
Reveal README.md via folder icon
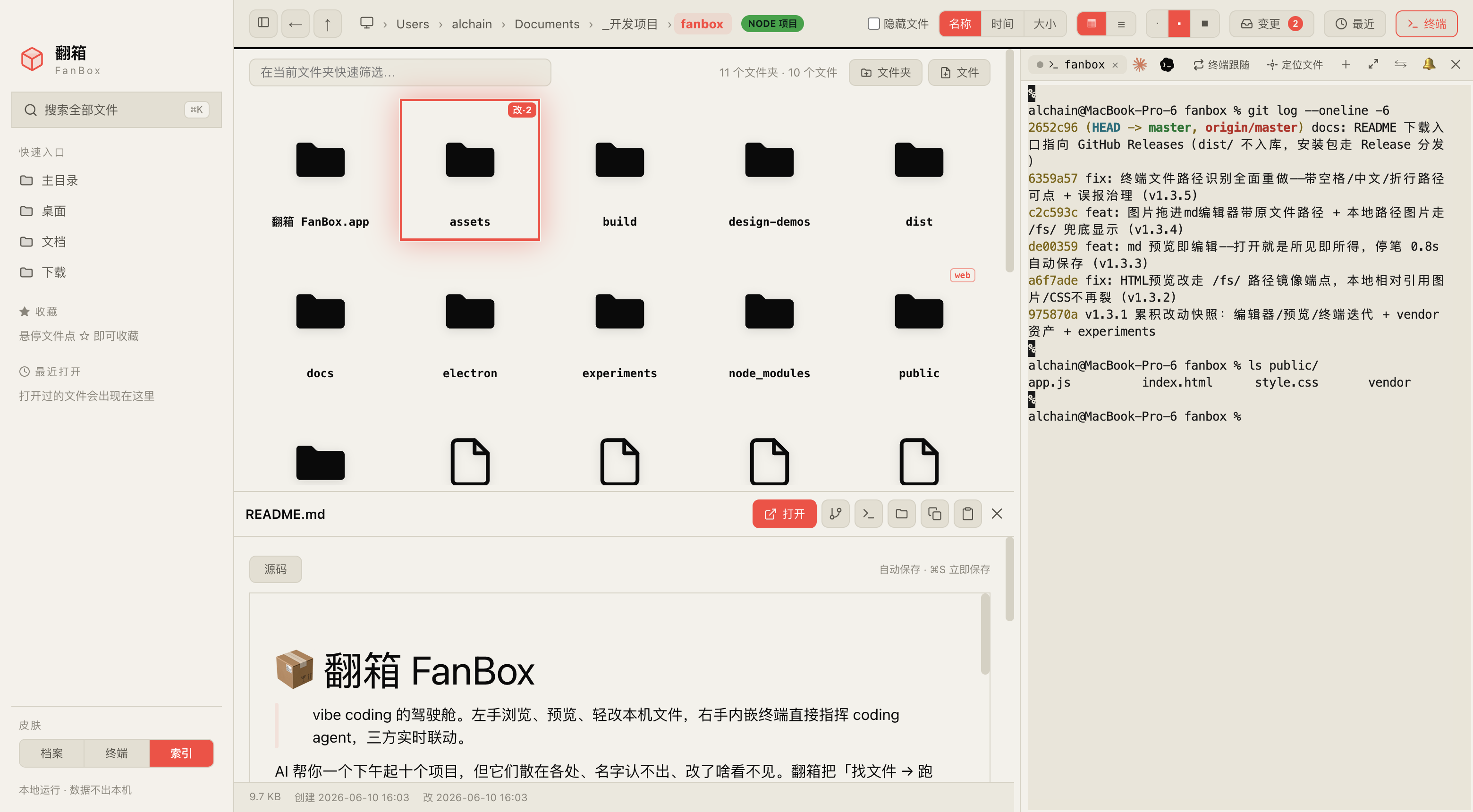click(x=901, y=514)
